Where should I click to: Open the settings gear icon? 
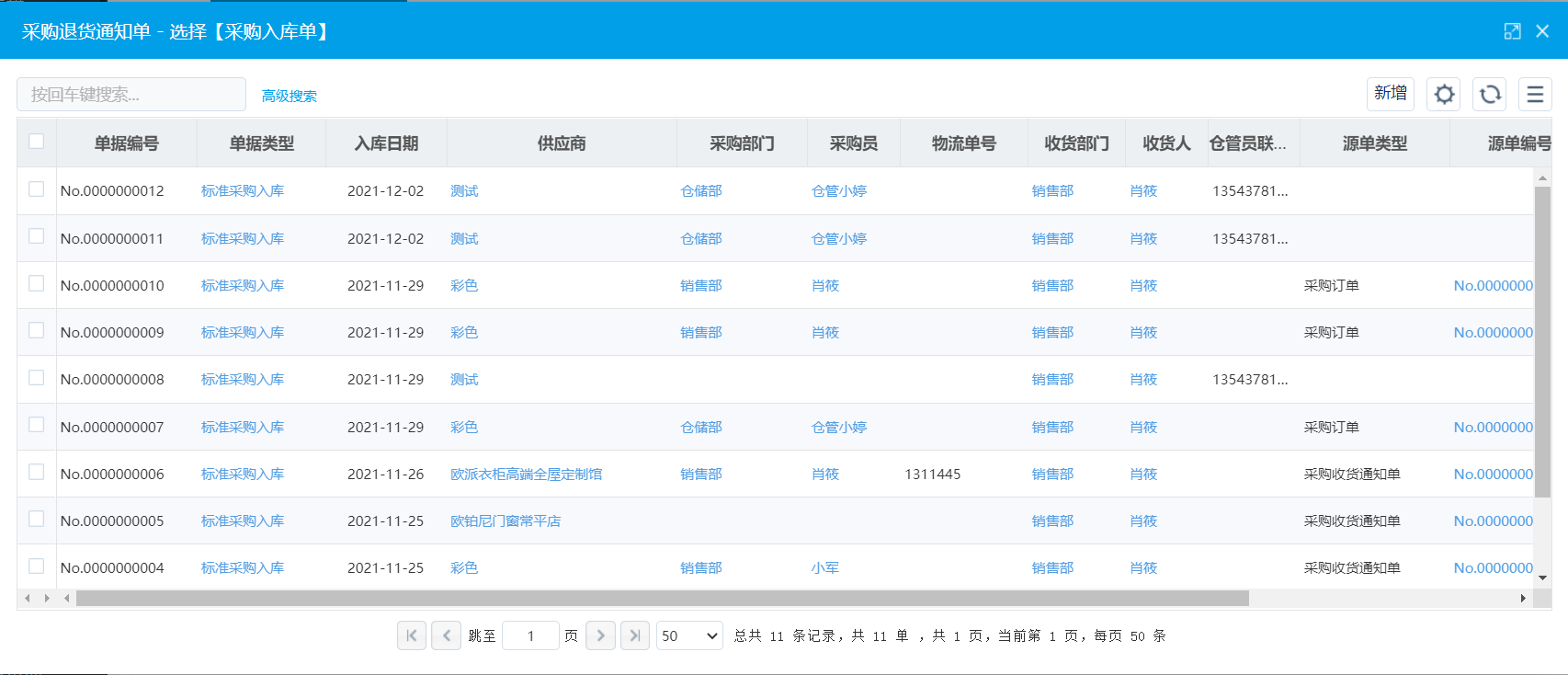[x=1444, y=95]
